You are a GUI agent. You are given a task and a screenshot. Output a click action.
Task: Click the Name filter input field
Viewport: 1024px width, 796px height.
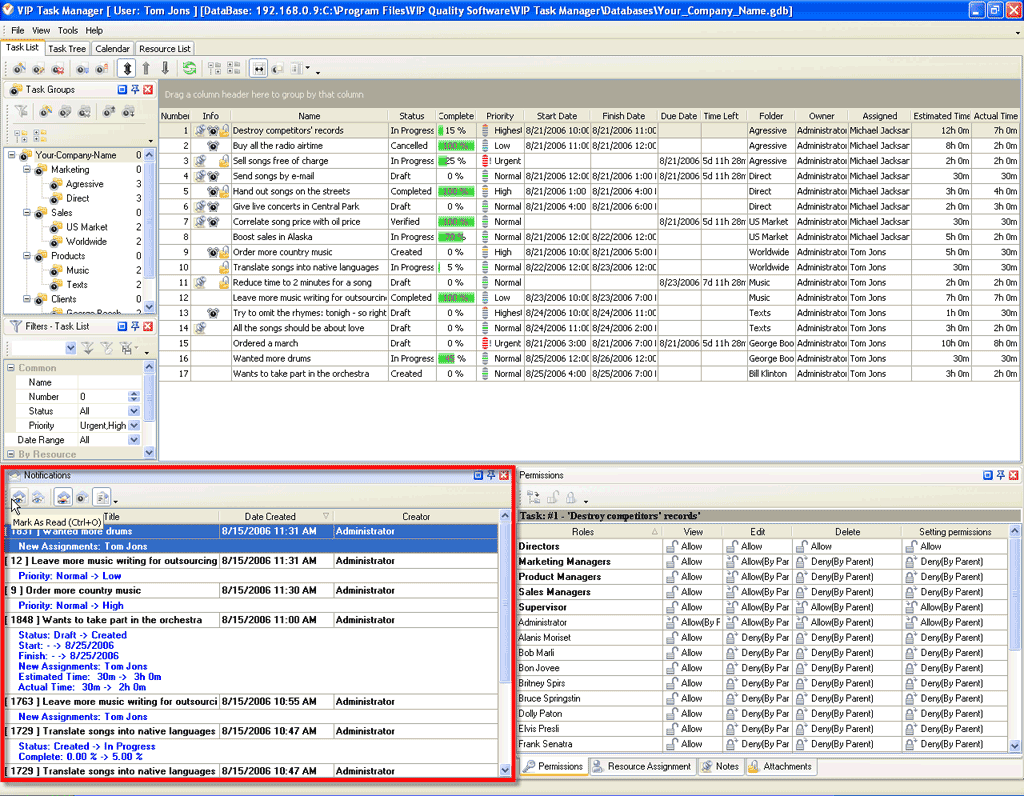click(x=108, y=382)
